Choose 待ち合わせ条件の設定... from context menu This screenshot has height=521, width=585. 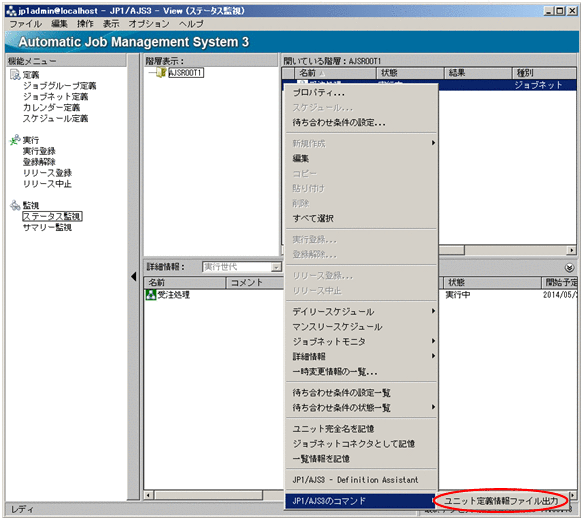361,122
